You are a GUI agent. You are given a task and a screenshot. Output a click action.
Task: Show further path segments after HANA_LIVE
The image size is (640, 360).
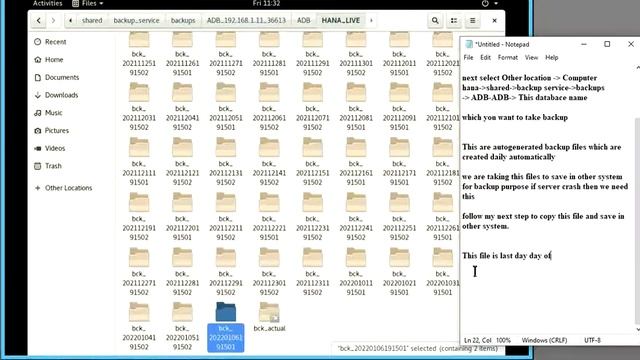click(371, 20)
